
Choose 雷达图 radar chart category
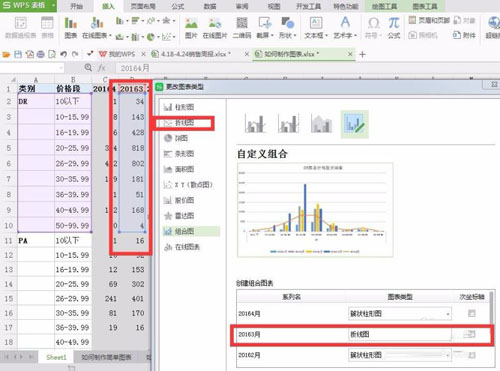pos(179,216)
